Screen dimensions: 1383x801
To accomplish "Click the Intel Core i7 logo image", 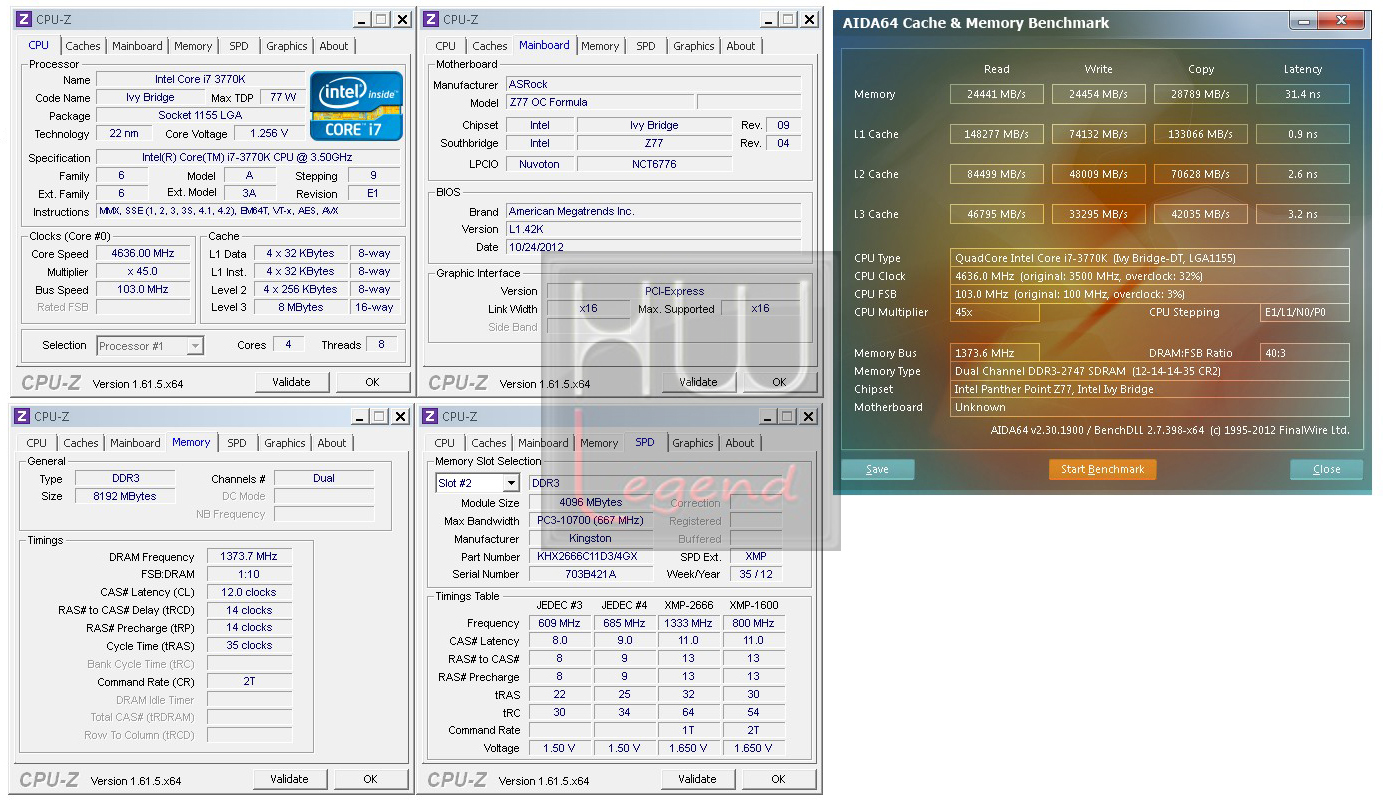I will pyautogui.click(x=357, y=105).
